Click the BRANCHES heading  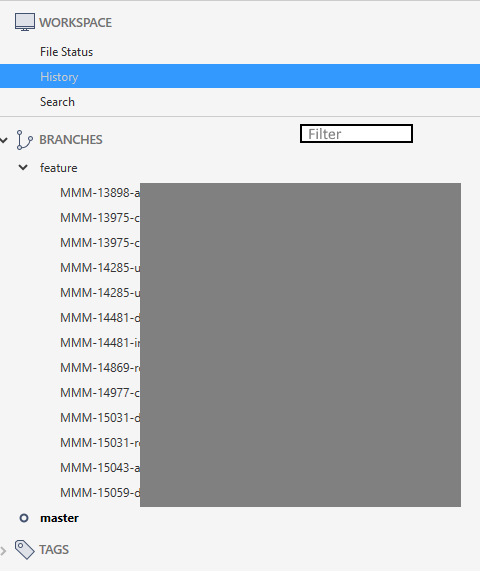click(71, 140)
